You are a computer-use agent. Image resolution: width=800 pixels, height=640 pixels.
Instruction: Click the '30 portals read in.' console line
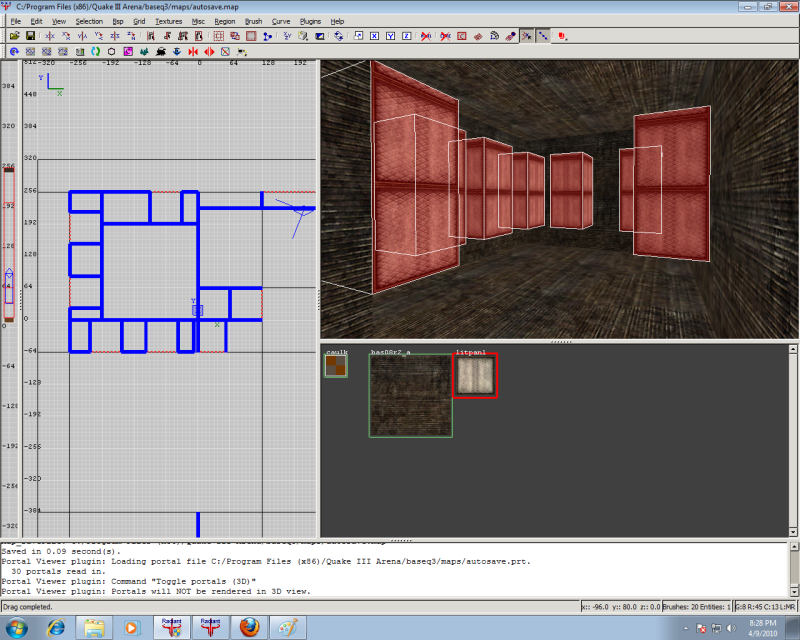click(58, 571)
